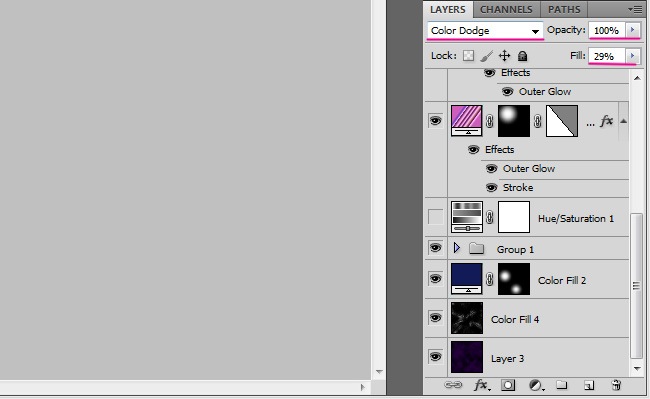Select the 'Layer 3' layer name
650x399 pixels.
click(507, 358)
